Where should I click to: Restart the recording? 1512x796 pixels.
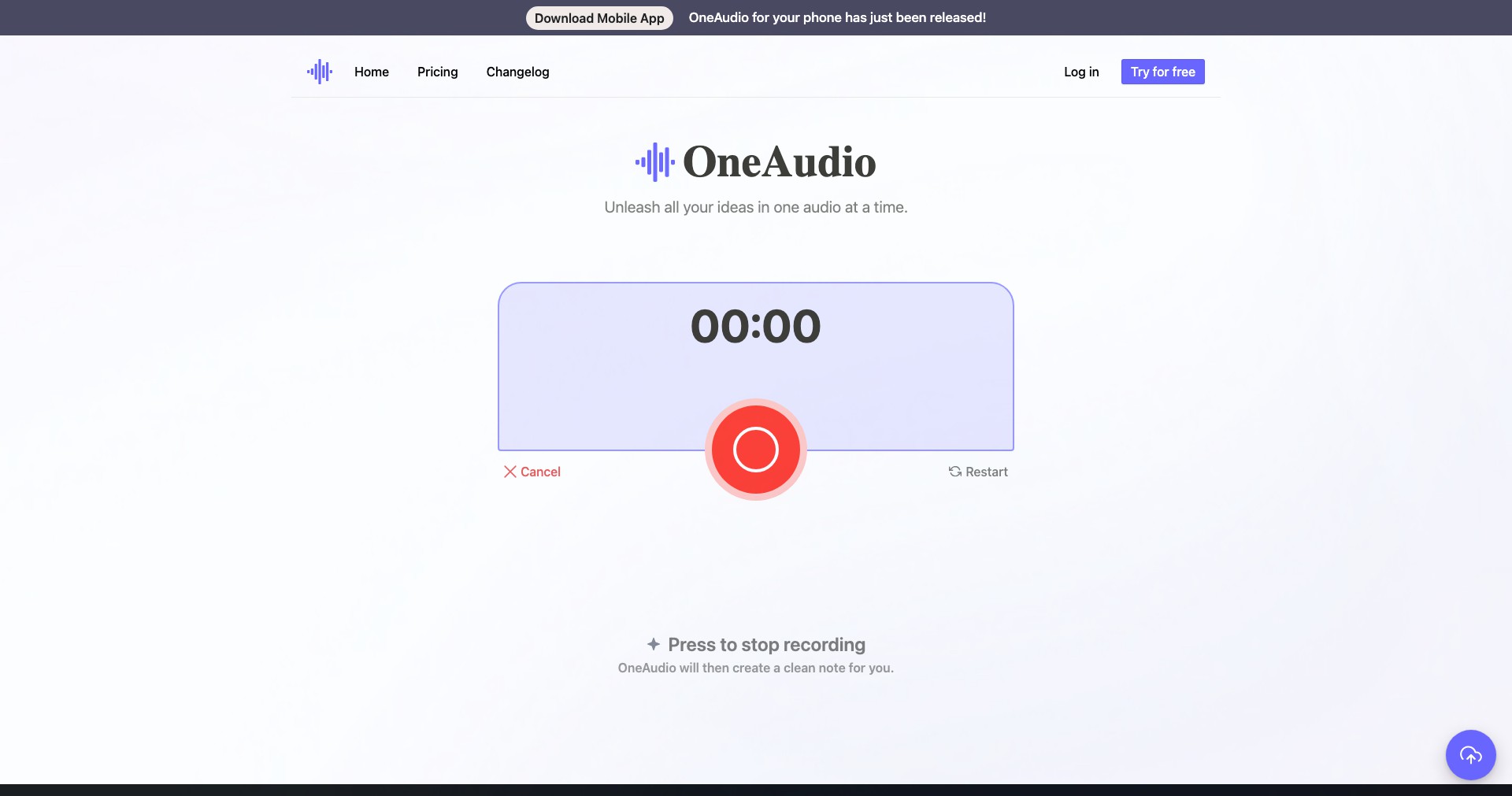[x=978, y=472]
